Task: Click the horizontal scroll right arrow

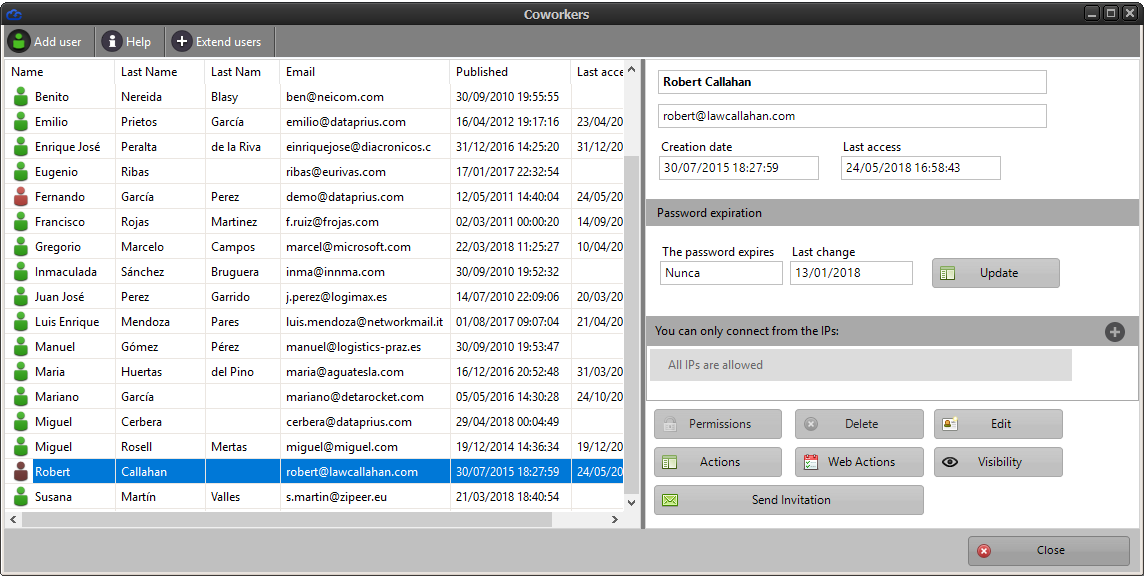Action: pyautogui.click(x=615, y=519)
